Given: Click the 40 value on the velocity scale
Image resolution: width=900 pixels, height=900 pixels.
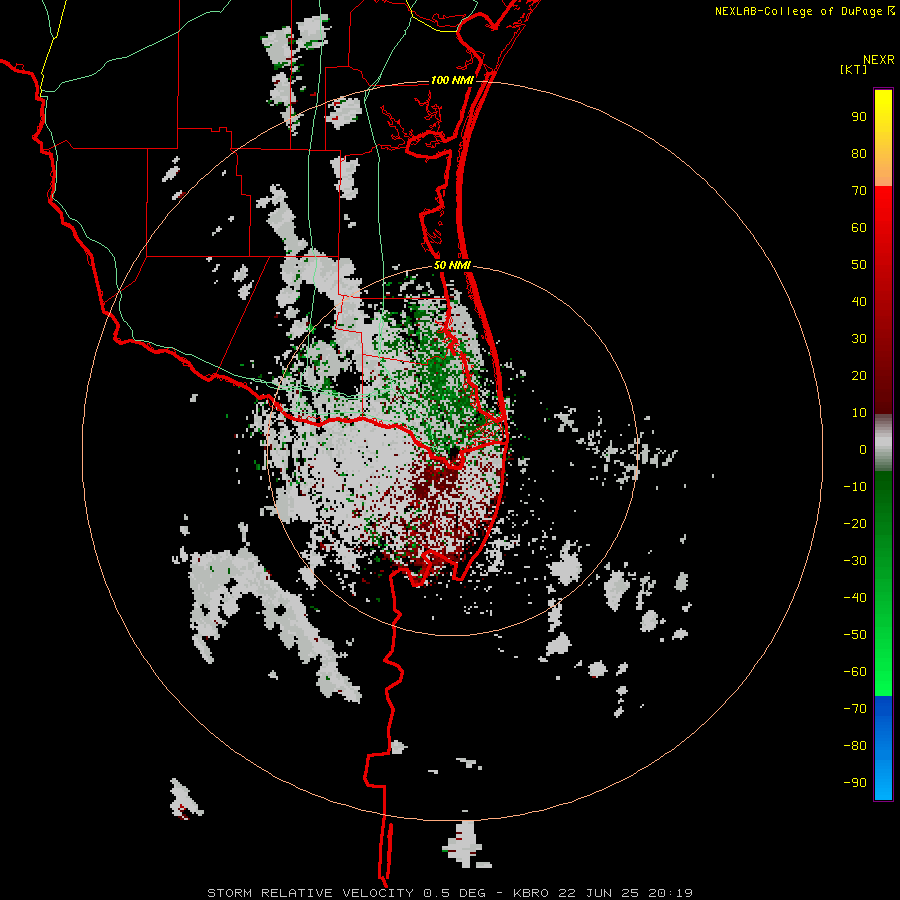Looking at the screenshot, I should pyautogui.click(x=859, y=302).
